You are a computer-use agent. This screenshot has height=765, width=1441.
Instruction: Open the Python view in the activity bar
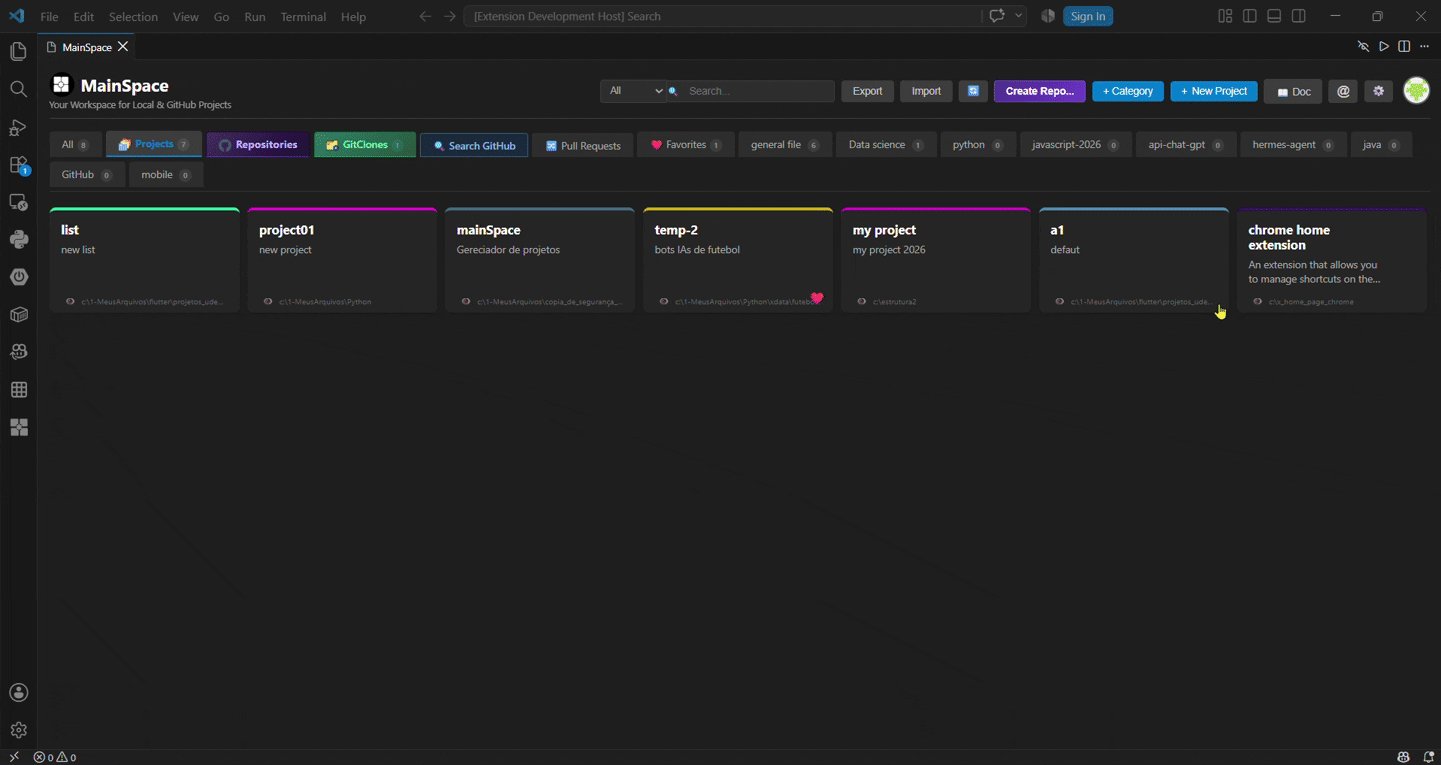point(18,240)
